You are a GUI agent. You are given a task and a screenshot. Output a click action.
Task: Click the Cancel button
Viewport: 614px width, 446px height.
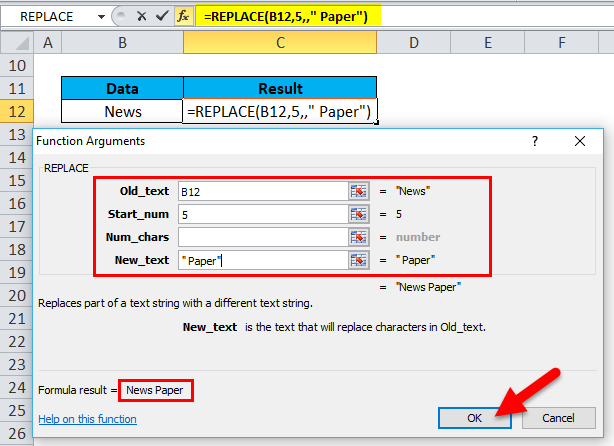558,418
